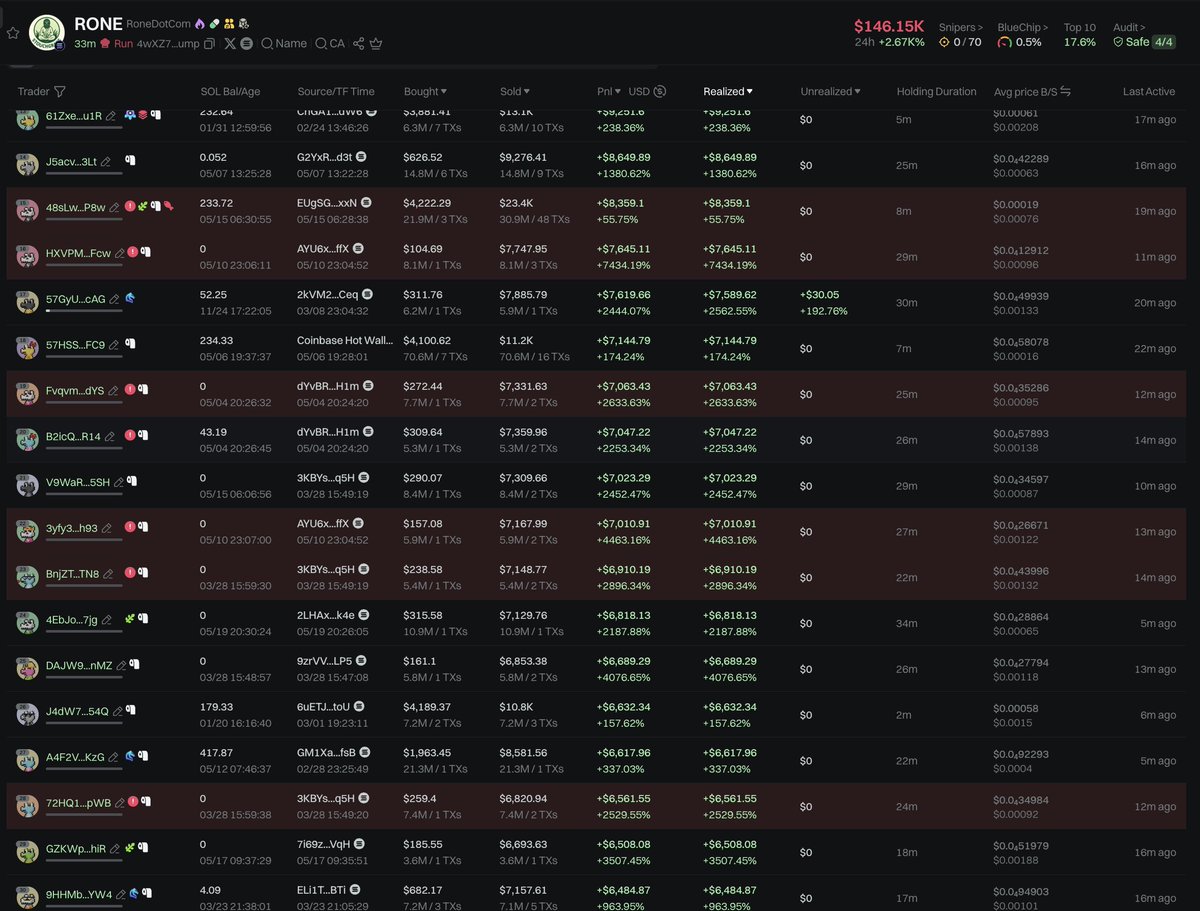Sort by Sold column

click(x=515, y=91)
